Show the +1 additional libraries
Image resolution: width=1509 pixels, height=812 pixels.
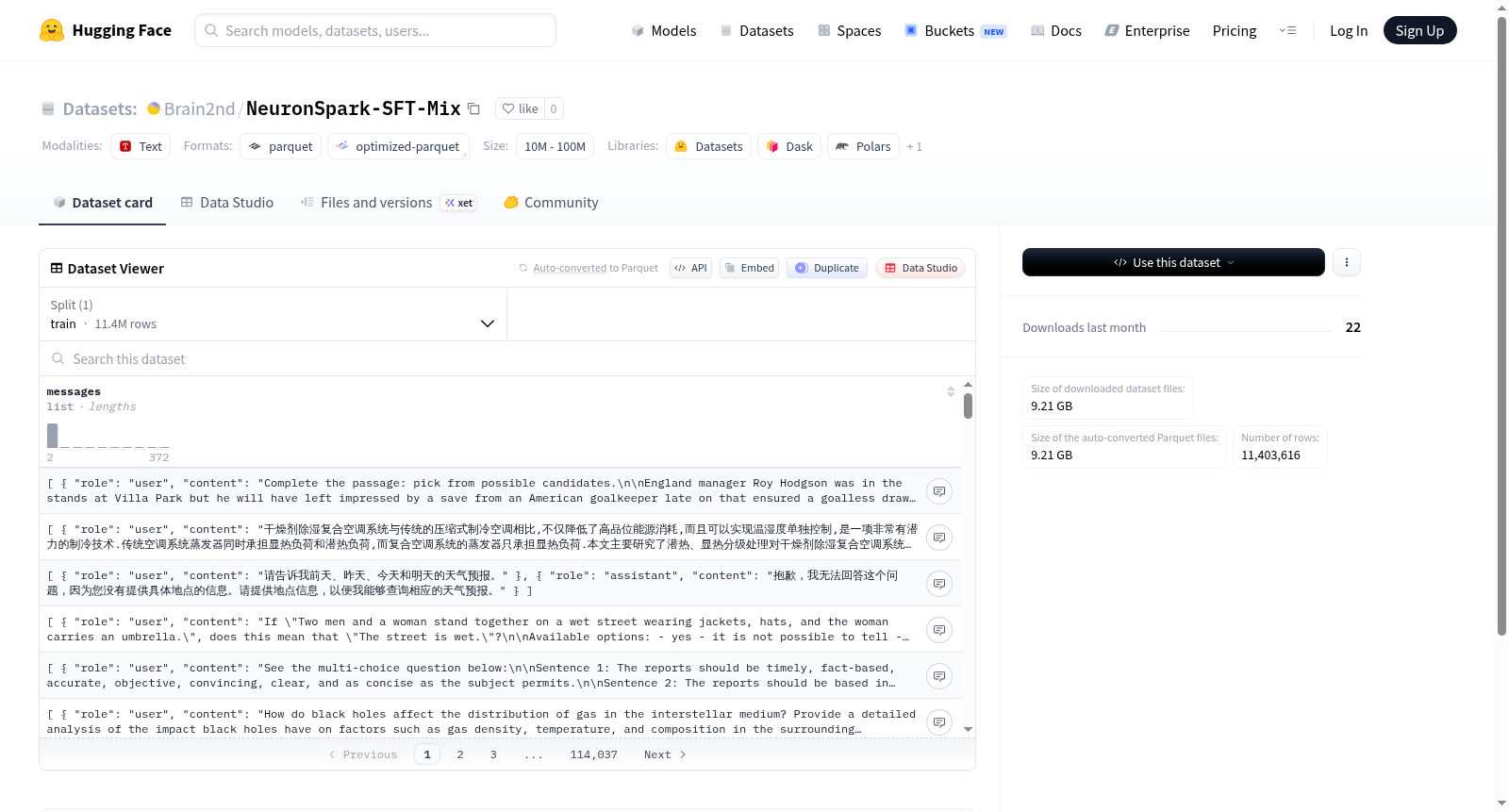pos(915,146)
